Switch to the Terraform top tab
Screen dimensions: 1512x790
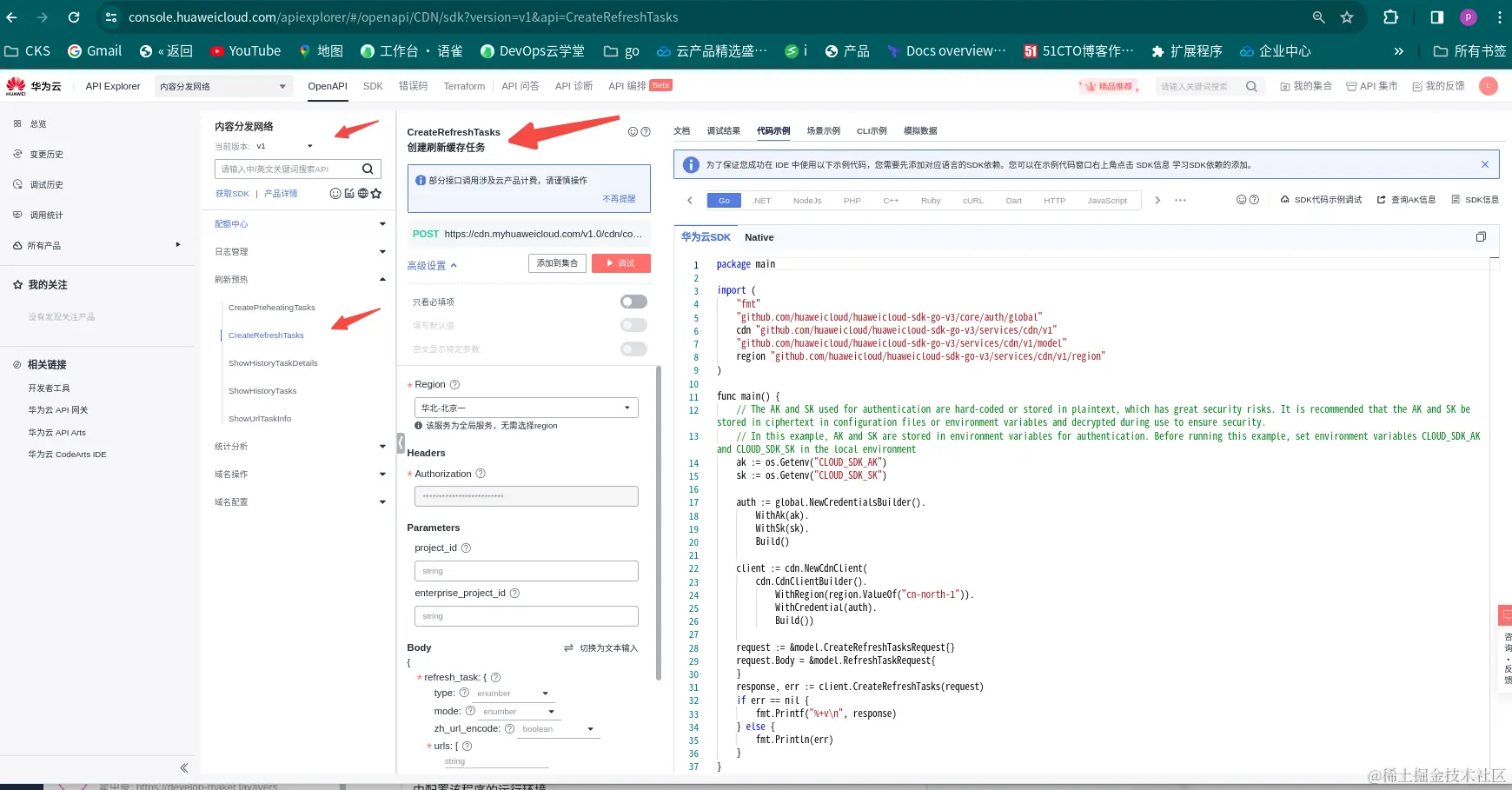pyautogui.click(x=464, y=86)
